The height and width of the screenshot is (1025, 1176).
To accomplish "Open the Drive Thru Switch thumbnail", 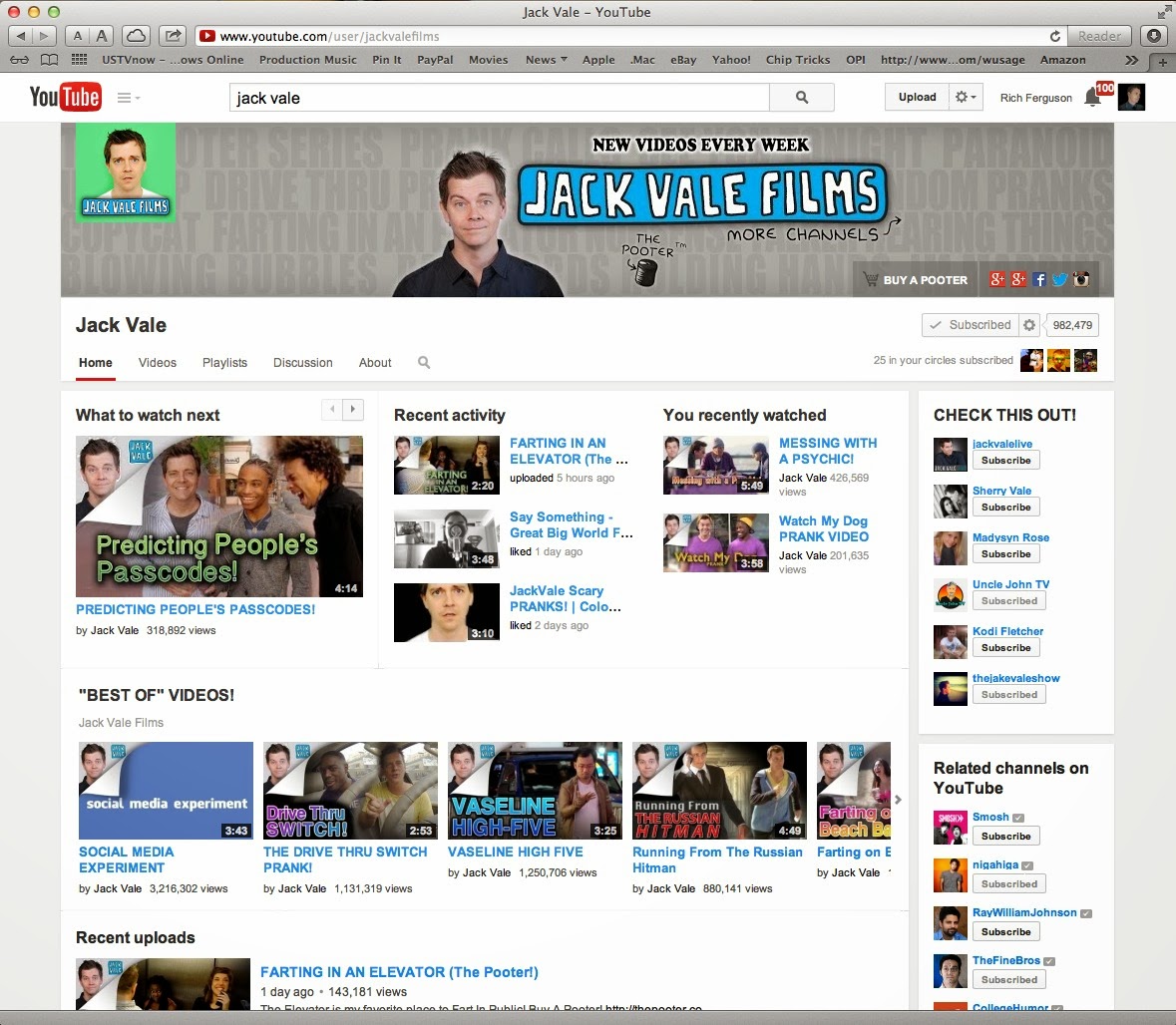I will click(x=350, y=791).
